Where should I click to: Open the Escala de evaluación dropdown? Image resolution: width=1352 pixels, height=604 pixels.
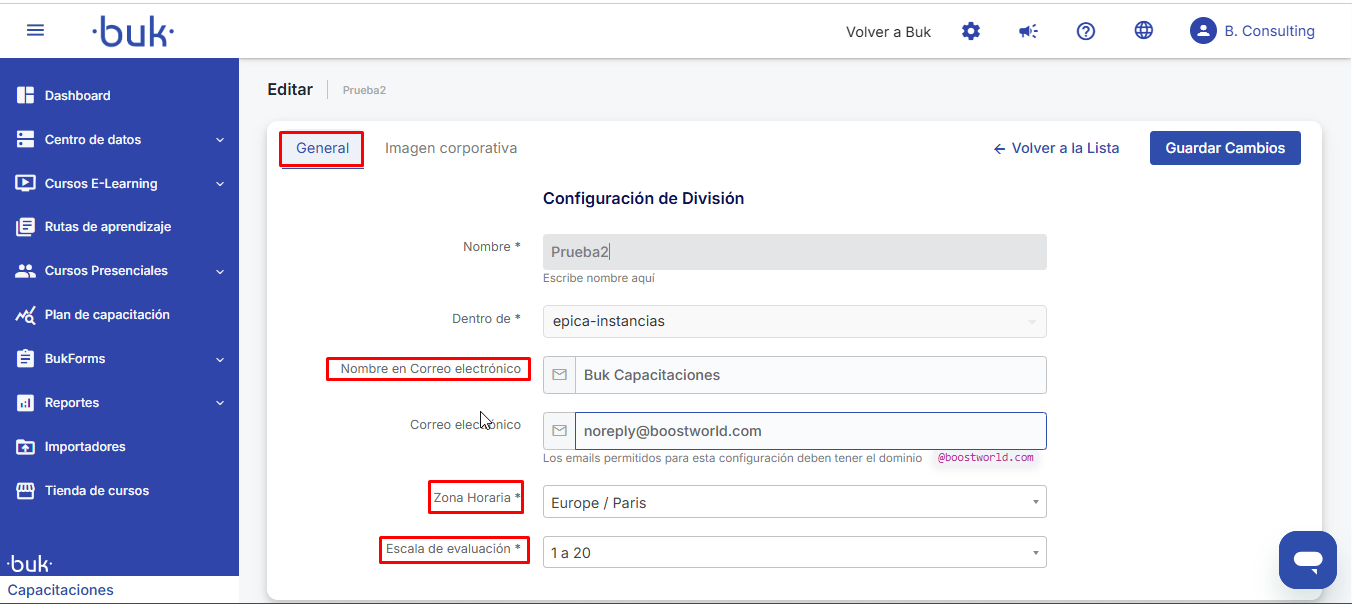(x=794, y=552)
